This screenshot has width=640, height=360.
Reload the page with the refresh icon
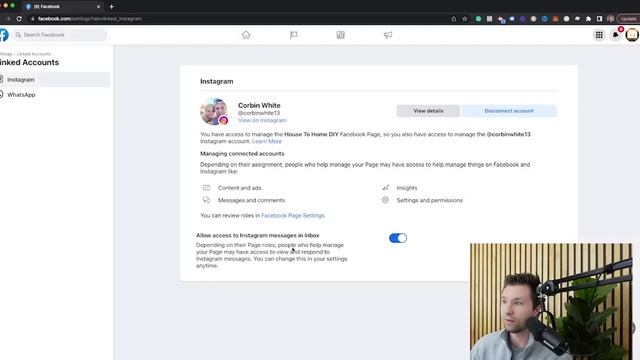[19, 19]
